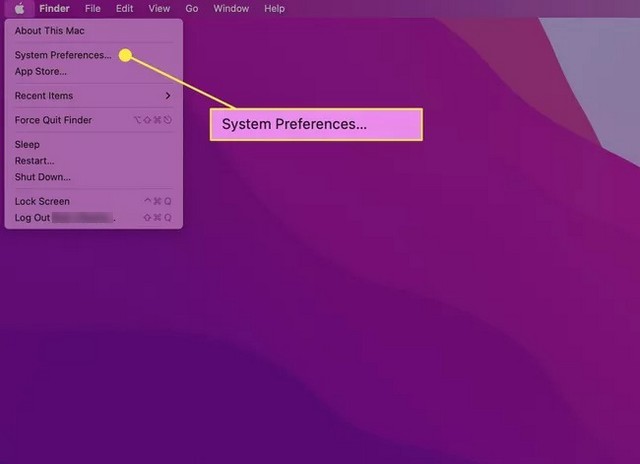Put the Mac to Sleep
This screenshot has height=464, width=640.
click(27, 144)
